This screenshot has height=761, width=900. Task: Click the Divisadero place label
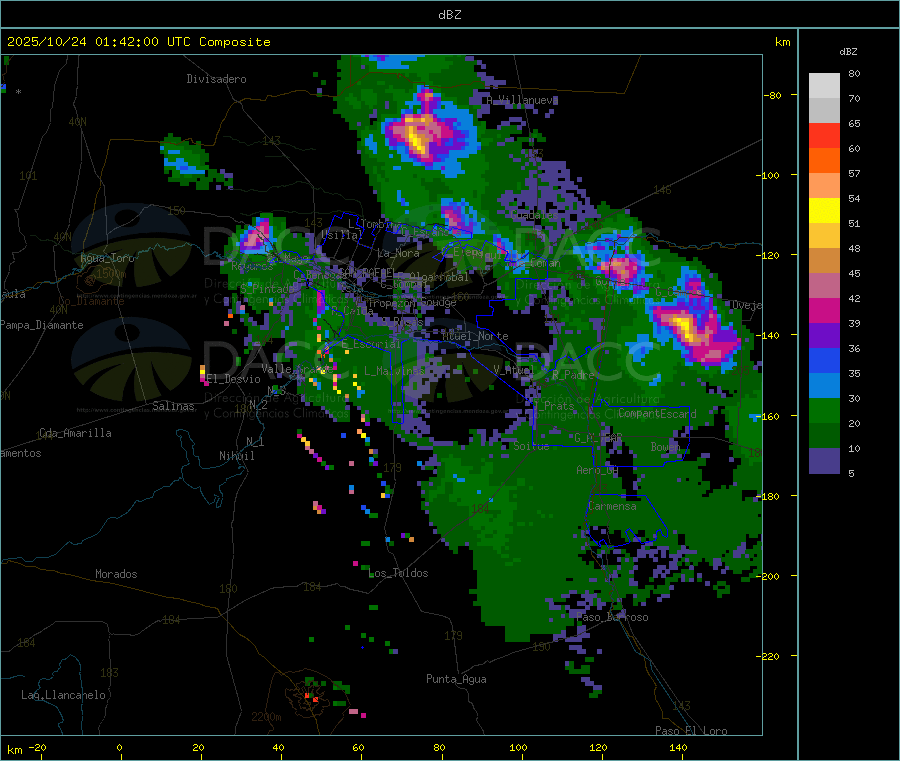pos(216,79)
